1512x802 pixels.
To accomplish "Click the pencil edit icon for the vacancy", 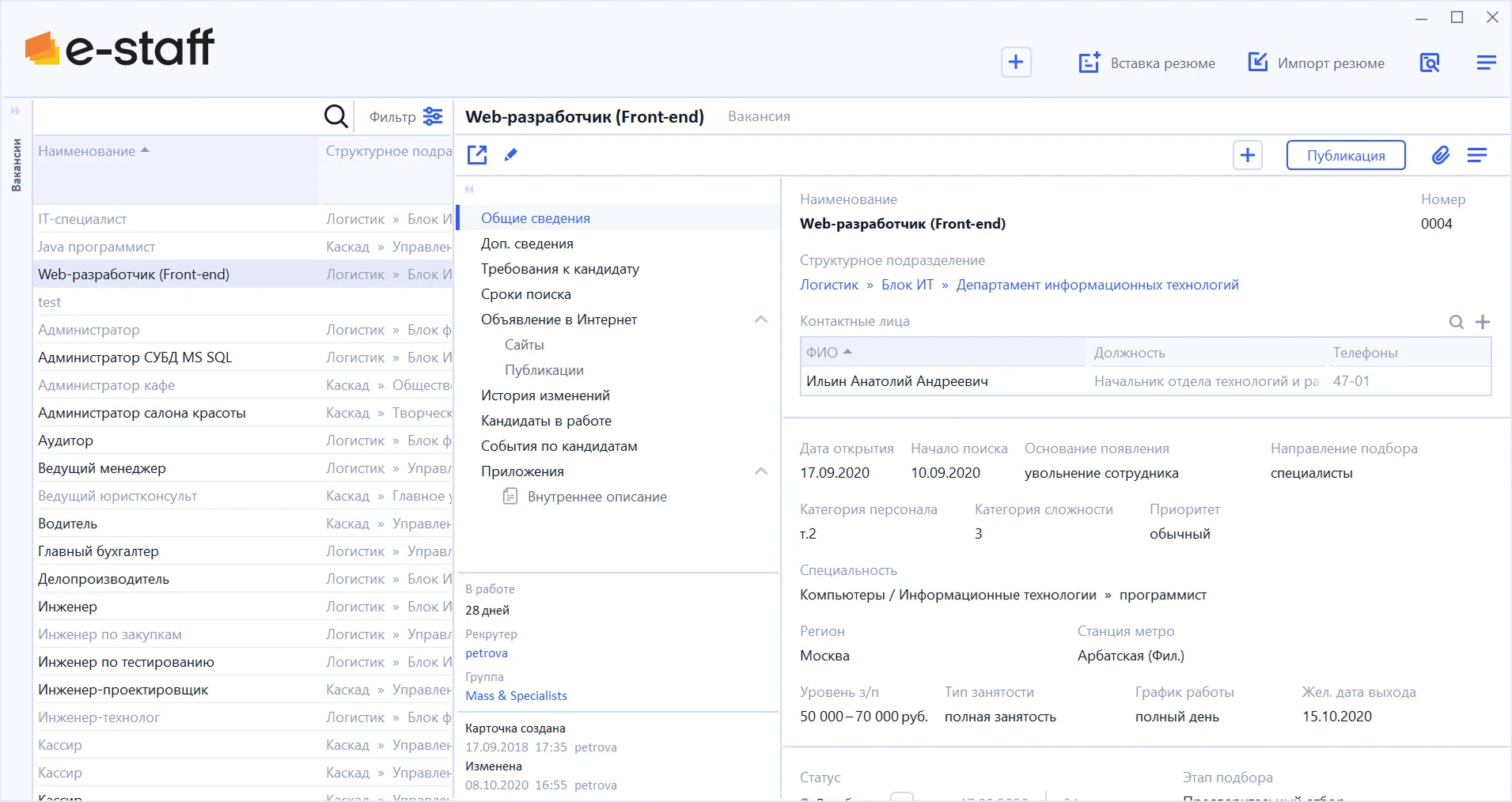I will (x=511, y=154).
